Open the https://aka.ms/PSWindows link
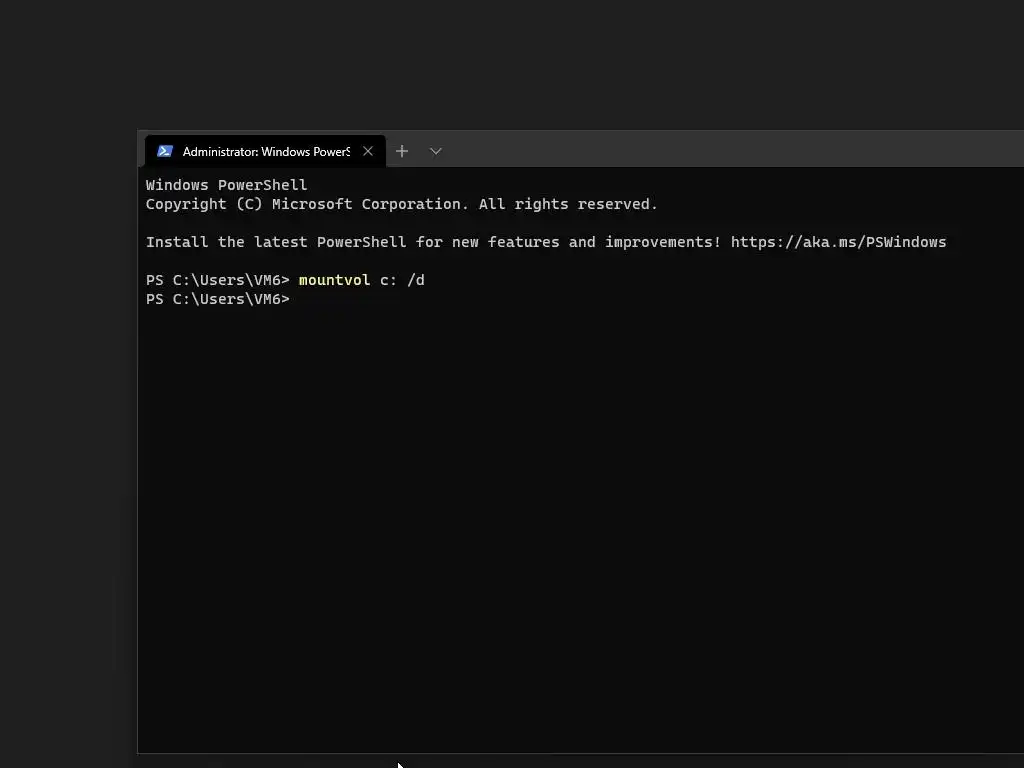 click(x=838, y=242)
